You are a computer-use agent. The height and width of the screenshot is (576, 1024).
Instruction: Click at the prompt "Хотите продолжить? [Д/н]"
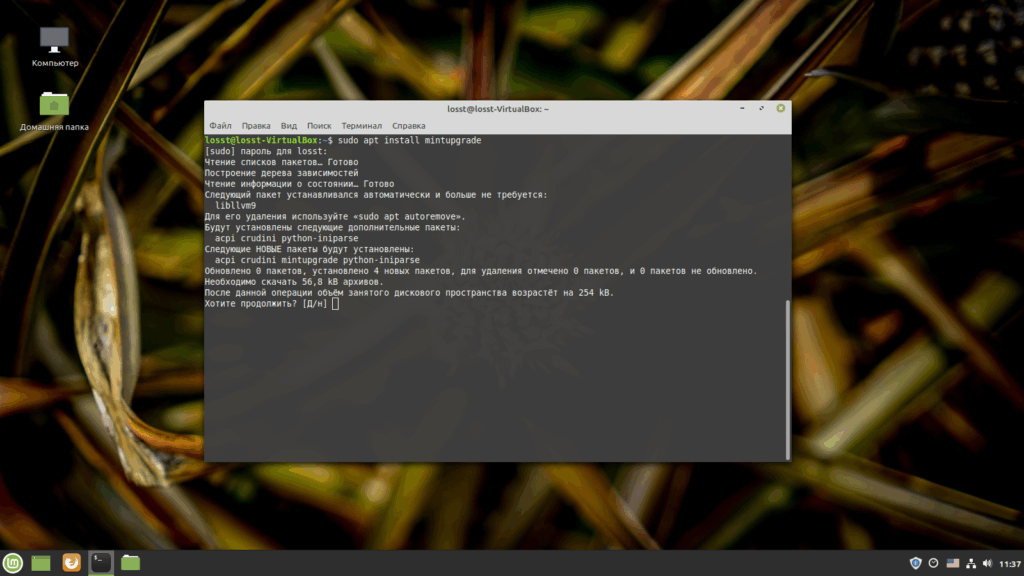click(266, 304)
